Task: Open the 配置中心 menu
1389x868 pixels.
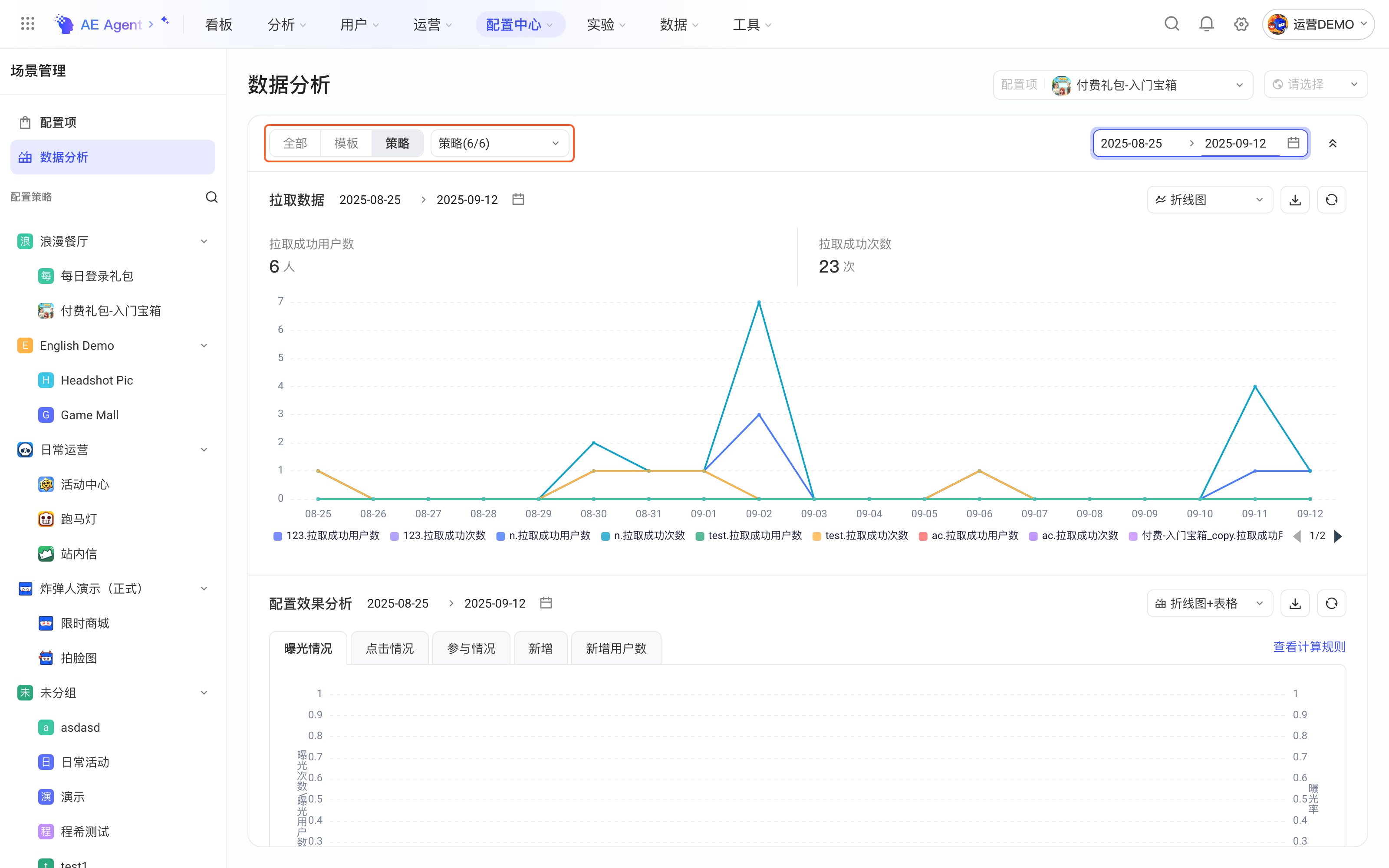Action: pos(520,24)
